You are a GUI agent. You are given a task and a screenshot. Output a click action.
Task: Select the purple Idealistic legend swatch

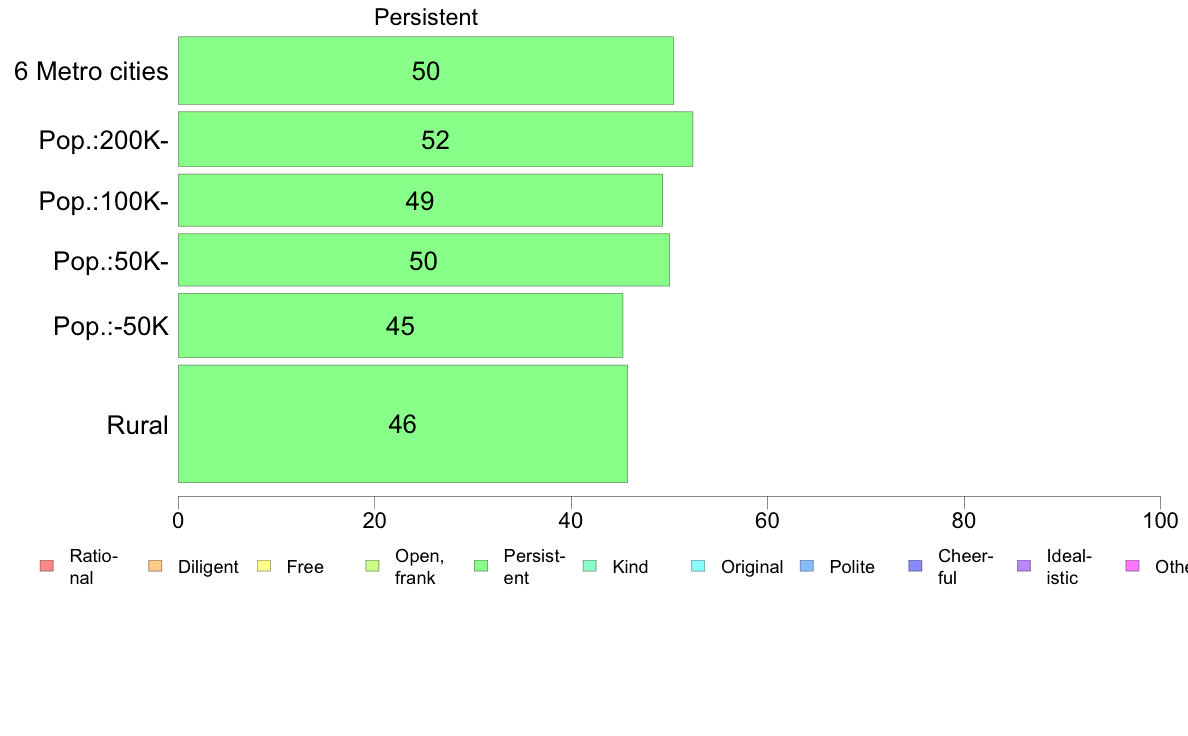coord(1024,566)
